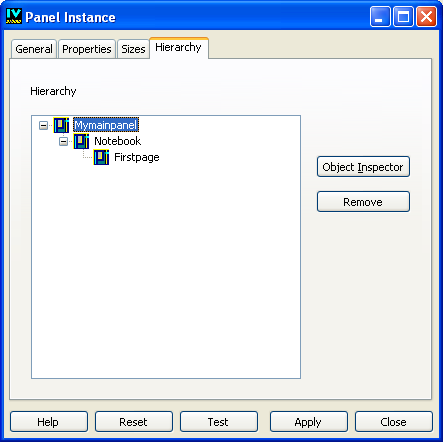Click the Firstpage node icon
443x442 pixels.
[101, 157]
